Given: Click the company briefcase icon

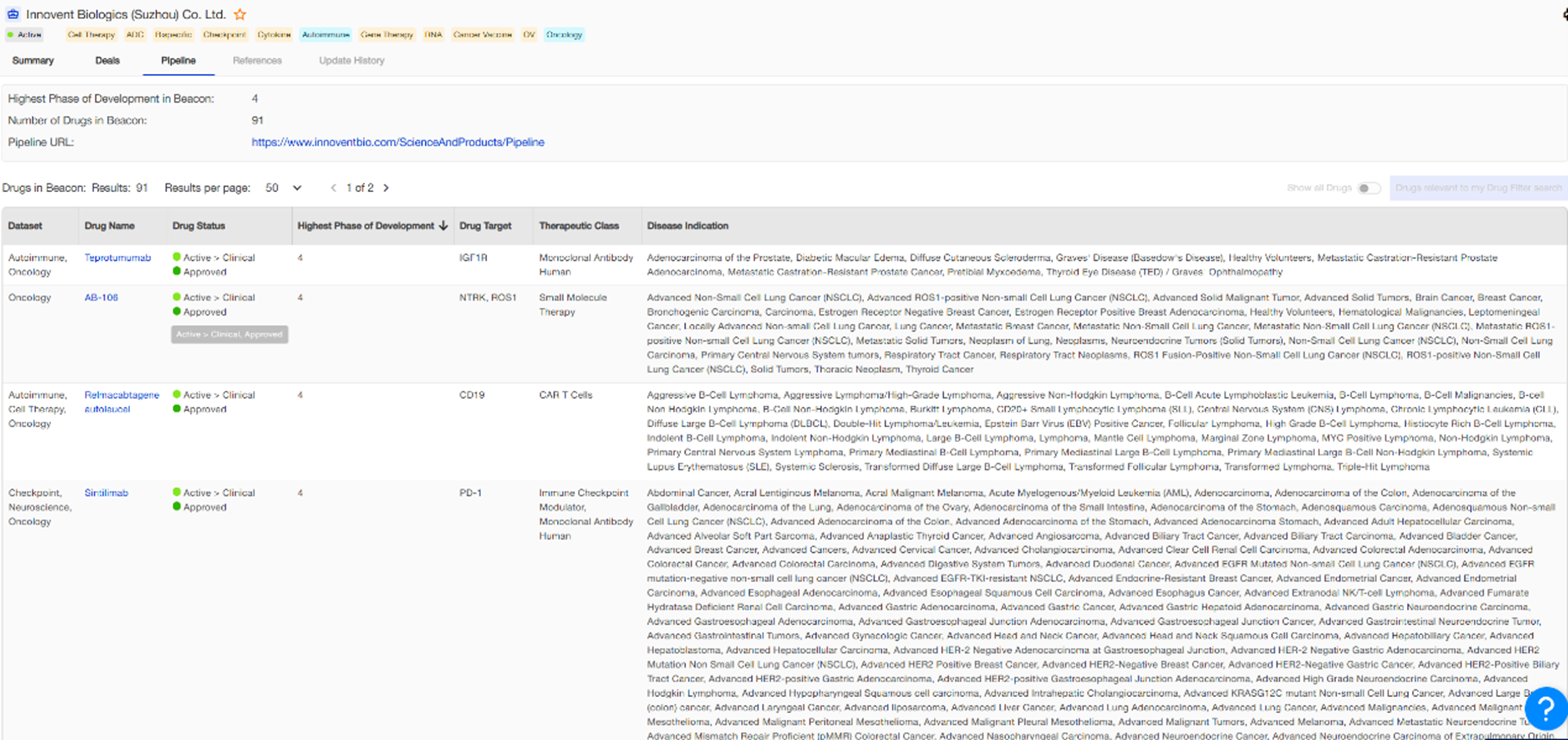Looking at the screenshot, I should pyautogui.click(x=13, y=14).
